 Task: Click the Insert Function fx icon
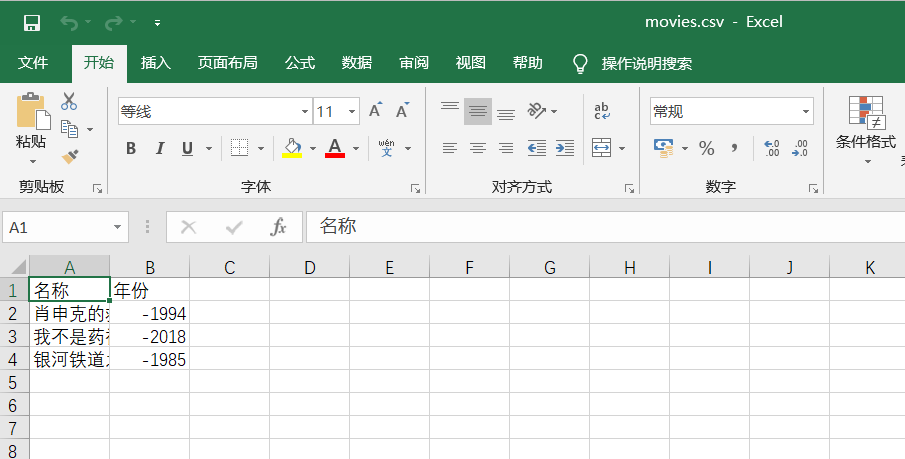[279, 227]
